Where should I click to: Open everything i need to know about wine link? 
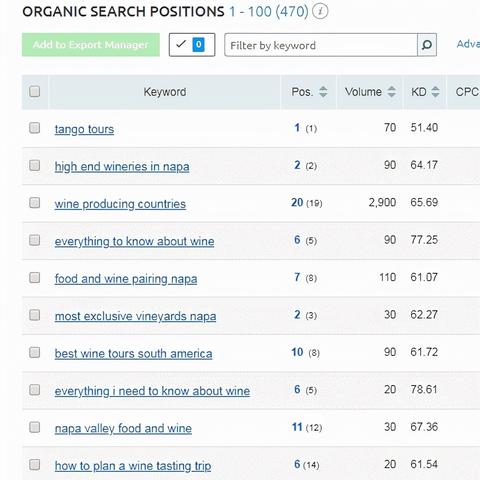[x=152, y=391]
